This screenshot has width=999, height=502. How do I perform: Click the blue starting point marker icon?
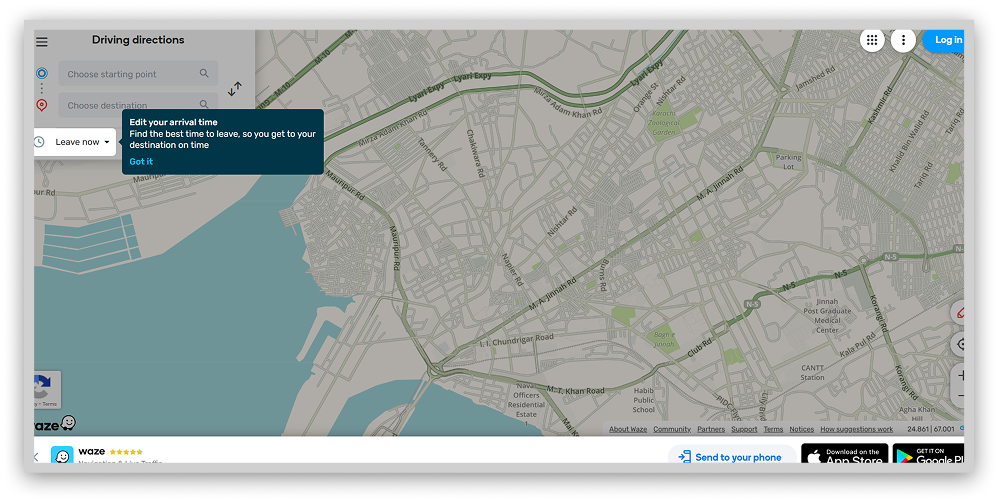coord(41,74)
